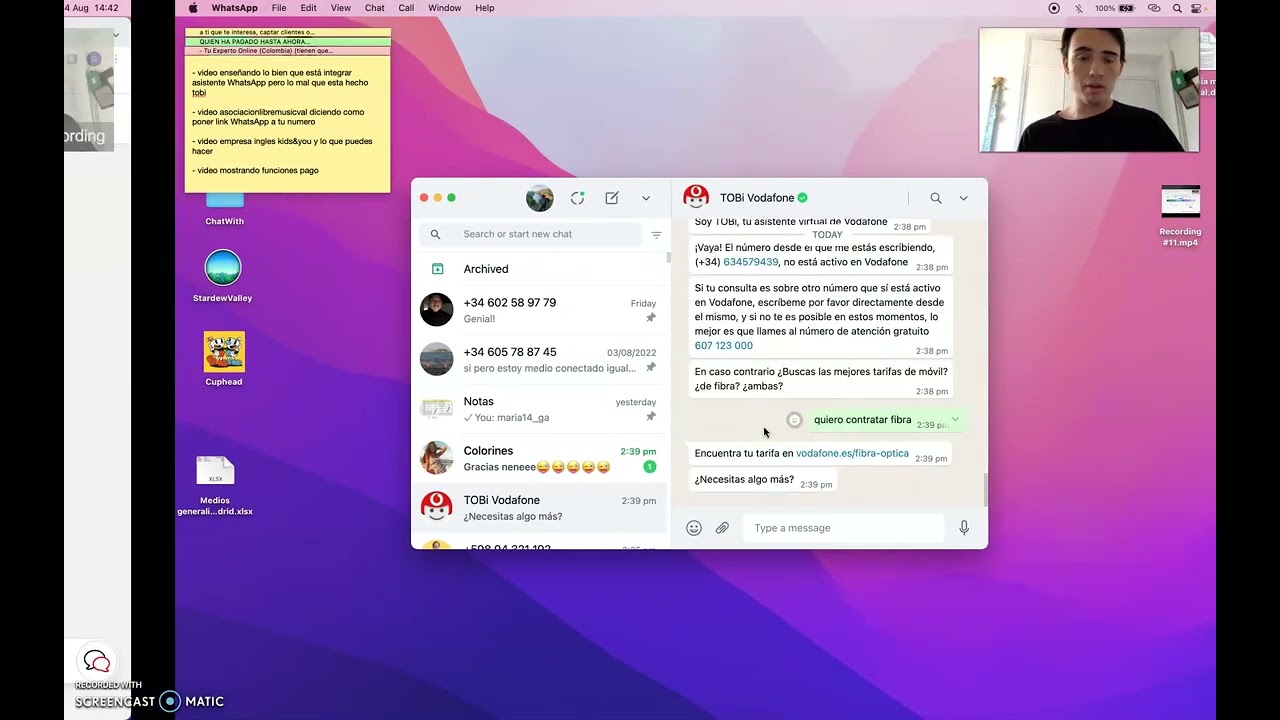Click the conversation scrollbar

(x=985, y=490)
